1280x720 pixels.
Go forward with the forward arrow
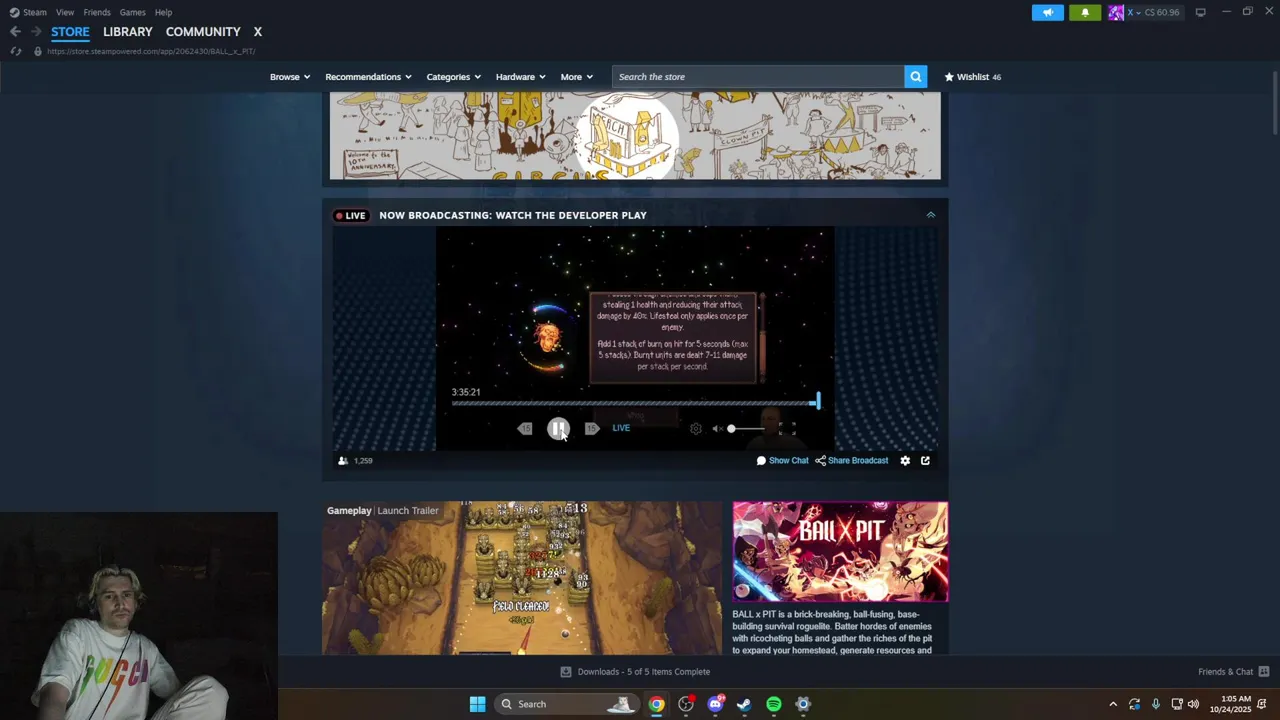tap(36, 32)
